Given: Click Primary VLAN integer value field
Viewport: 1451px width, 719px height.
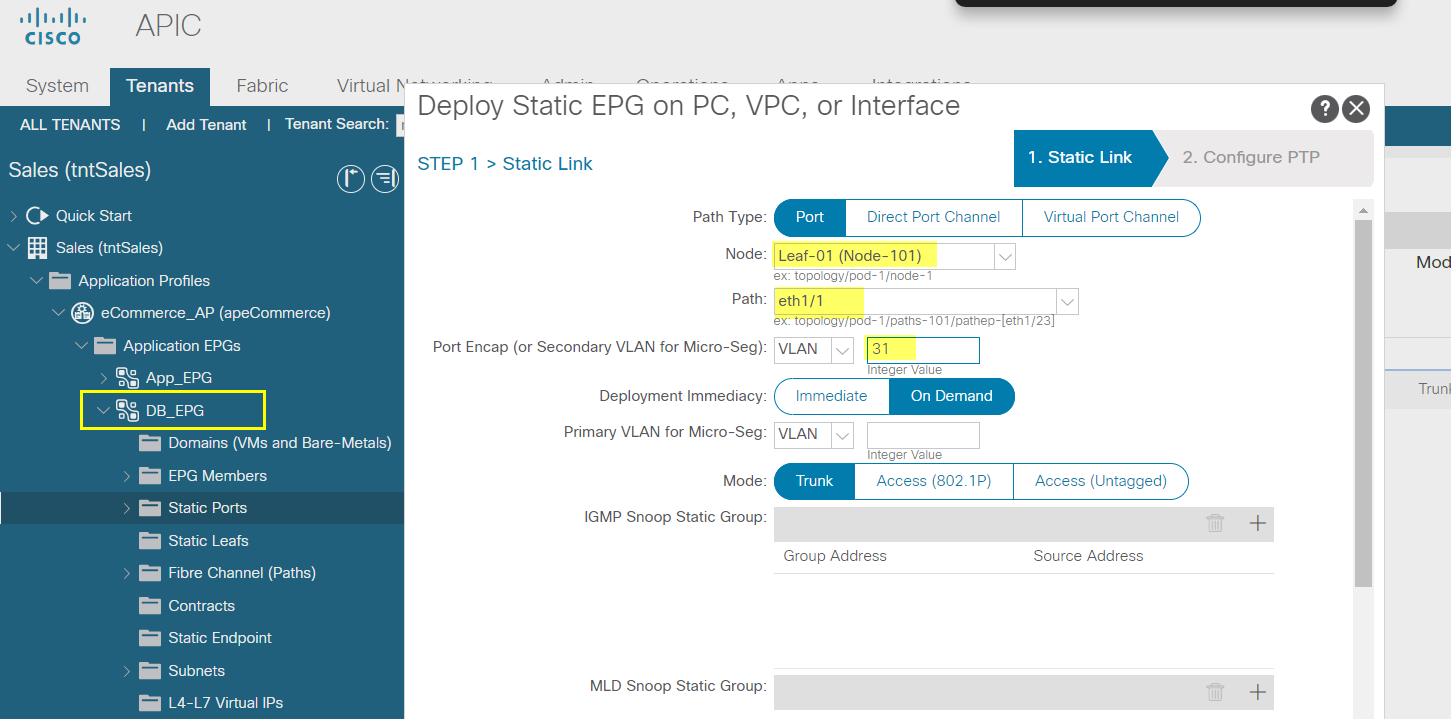Looking at the screenshot, I should pyautogui.click(x=923, y=435).
